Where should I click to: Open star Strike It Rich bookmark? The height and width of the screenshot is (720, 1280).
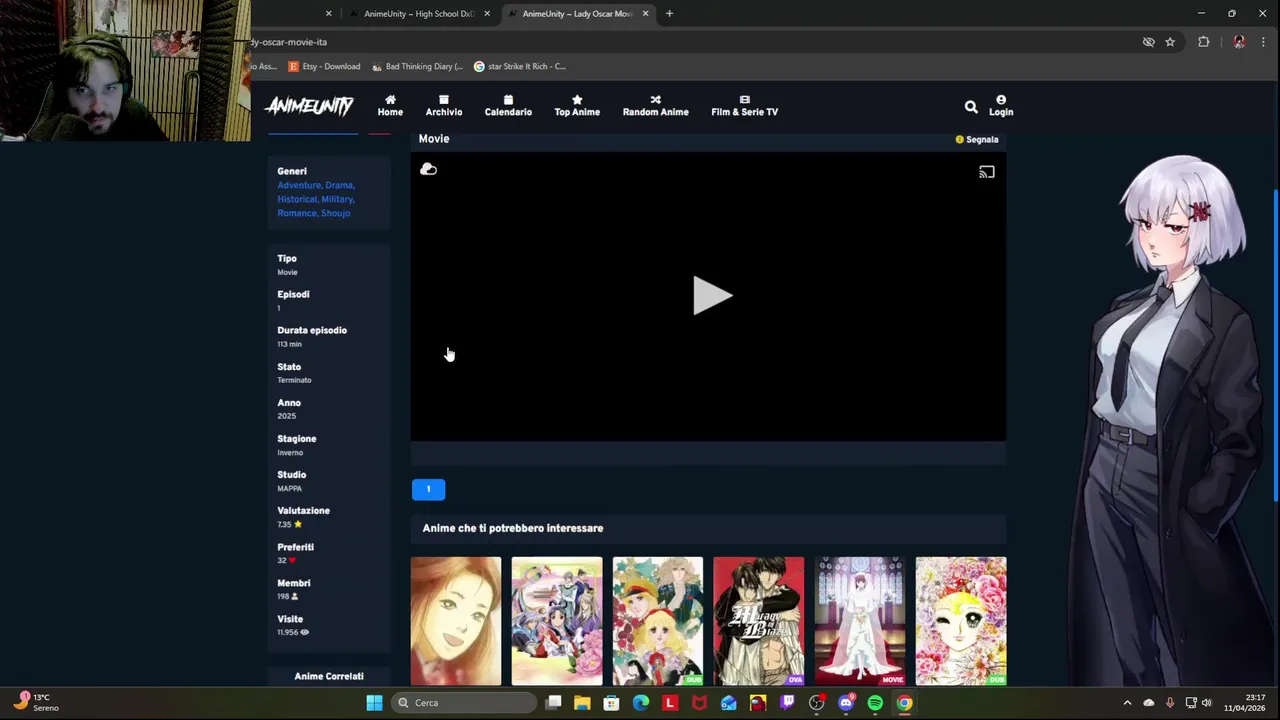pyautogui.click(x=520, y=66)
